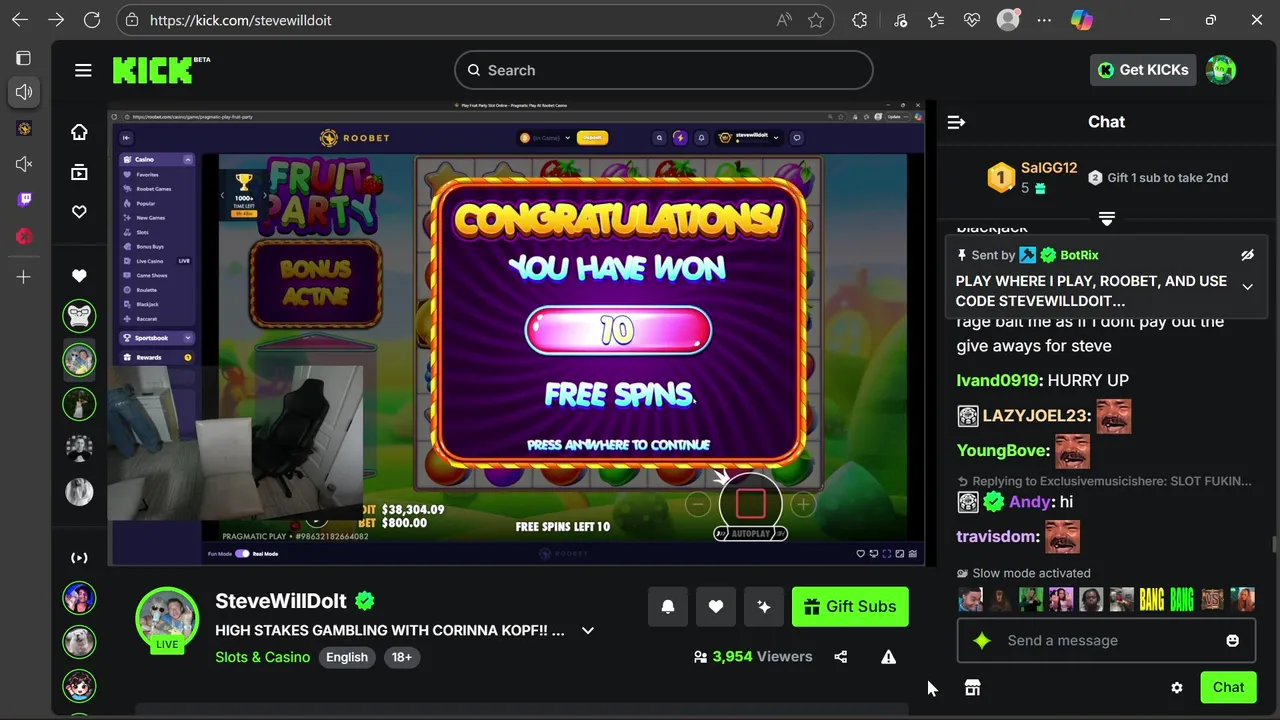Click the green sparkle icon in message box
Viewport: 1280px width, 720px height.
coord(982,641)
